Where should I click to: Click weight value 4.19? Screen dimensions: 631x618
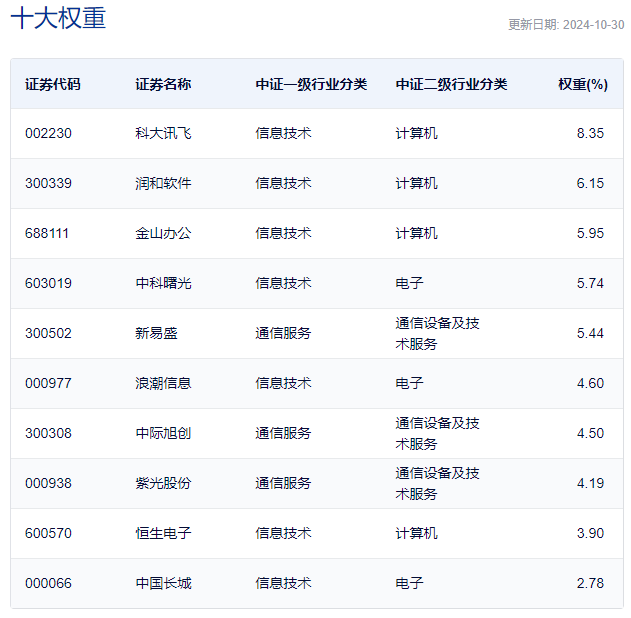[x=590, y=483]
